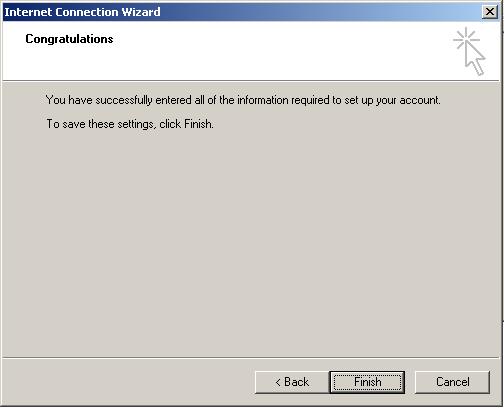Screen dimensions: 504x408
Task: Click the 'To save these settings' instruction line
Action: (130, 124)
